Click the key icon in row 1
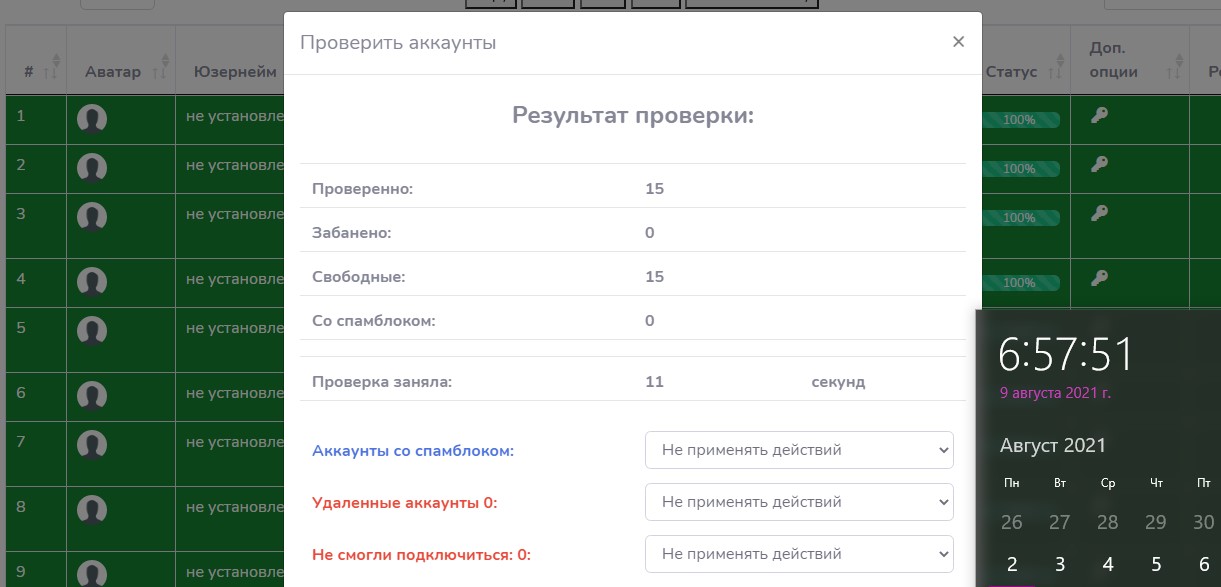1221x587 pixels. point(1099,116)
